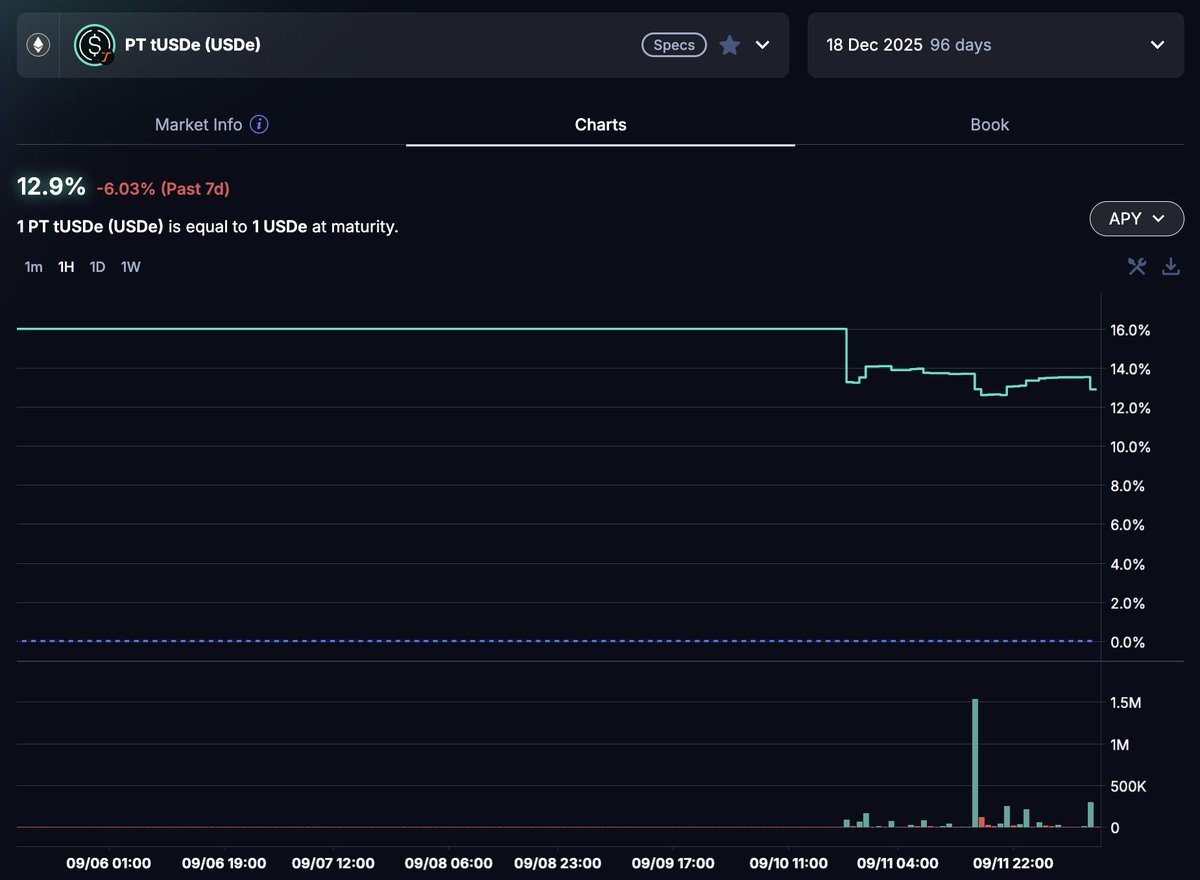Click the PT tUSDe (USDe) market title

(x=193, y=45)
